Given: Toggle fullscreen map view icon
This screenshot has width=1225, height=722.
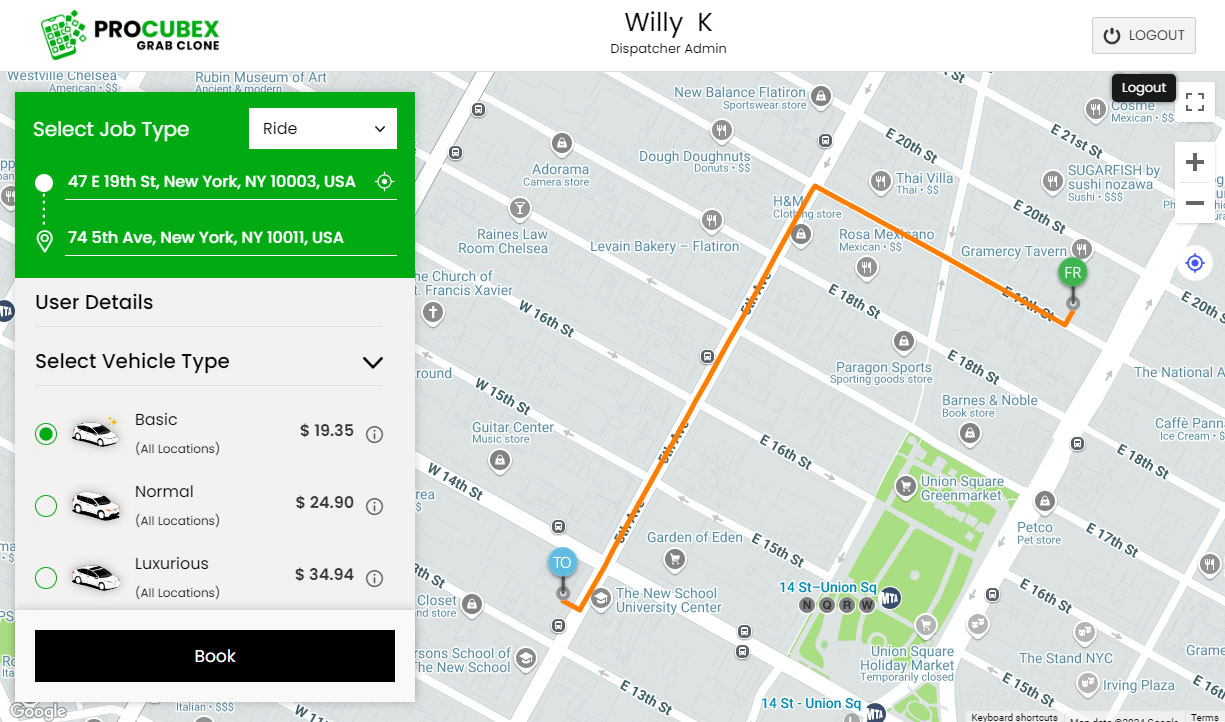Looking at the screenshot, I should (1194, 101).
